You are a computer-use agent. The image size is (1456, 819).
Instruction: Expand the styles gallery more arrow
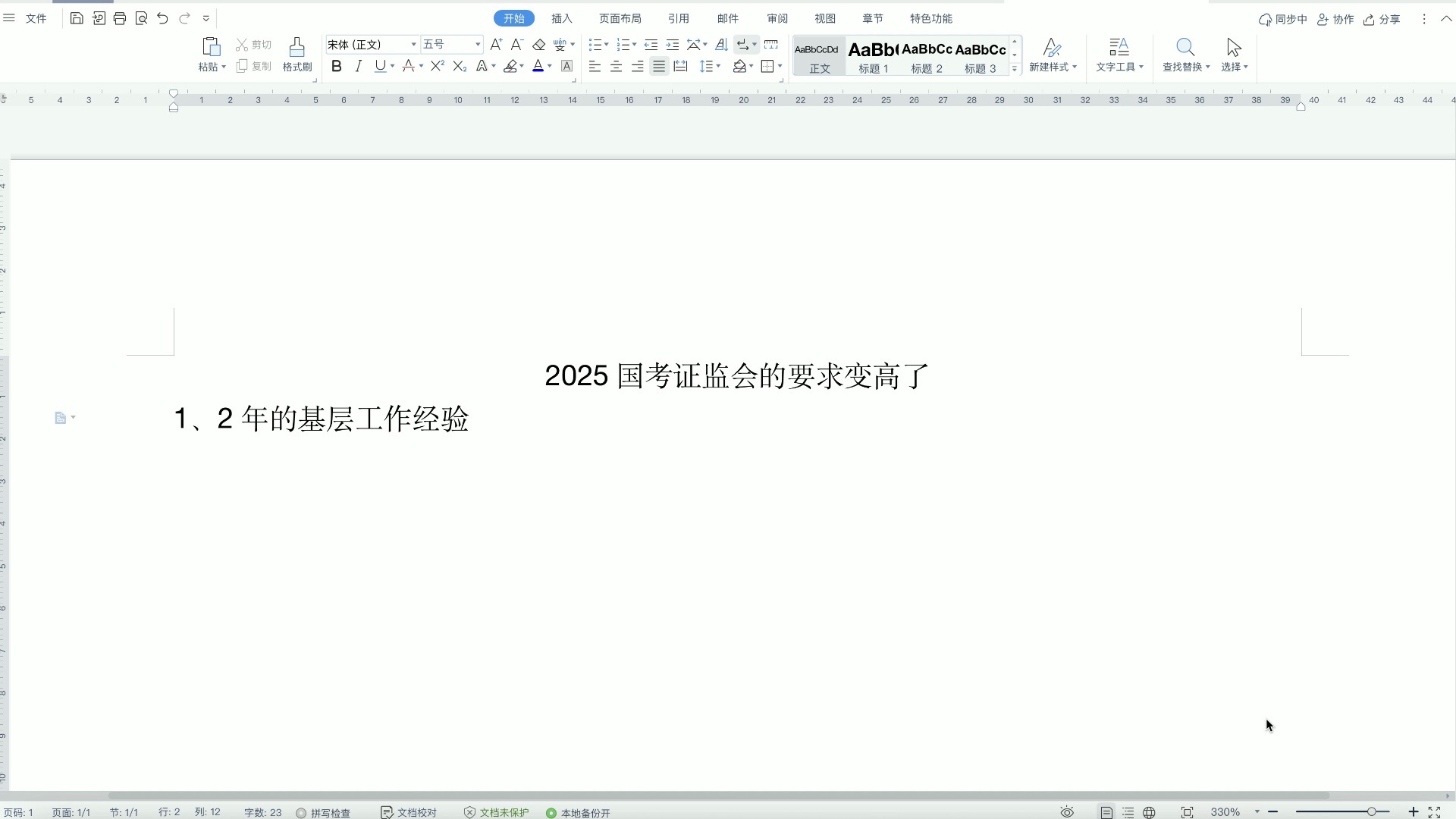tap(1015, 68)
